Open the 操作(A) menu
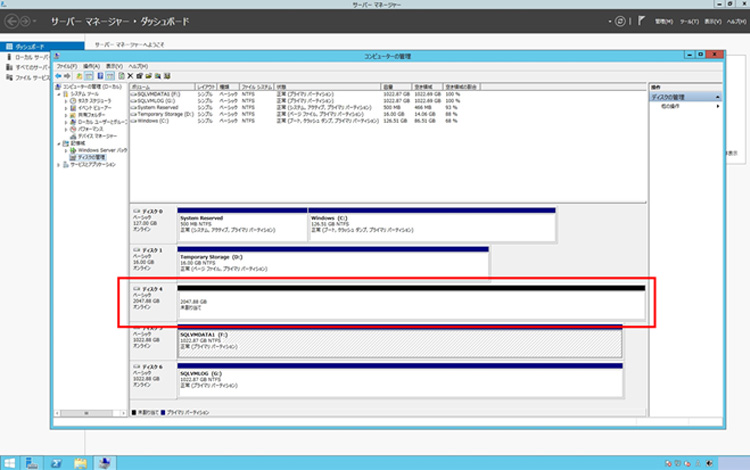Screen dimensions: 750x470 pos(89,66)
